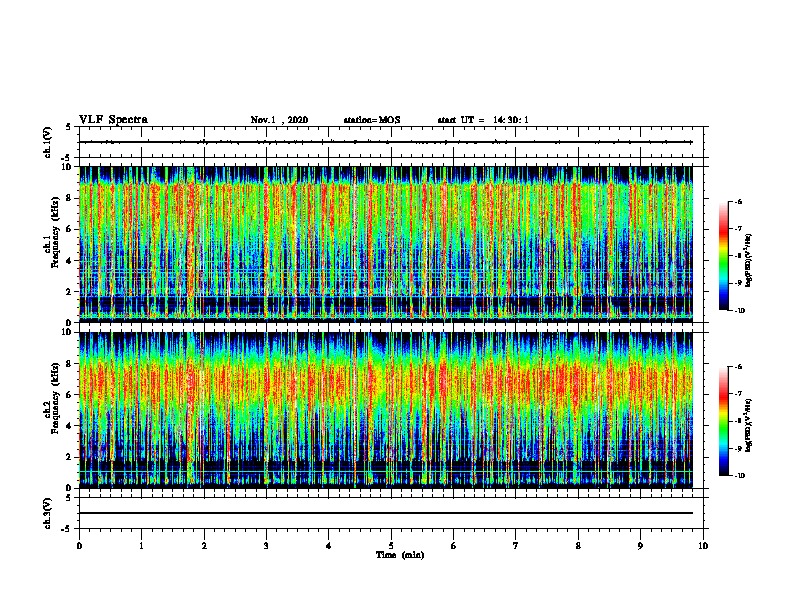Click inside the ch.1 spectrogram panel
The width and height of the screenshot is (792, 612).
click(386, 244)
